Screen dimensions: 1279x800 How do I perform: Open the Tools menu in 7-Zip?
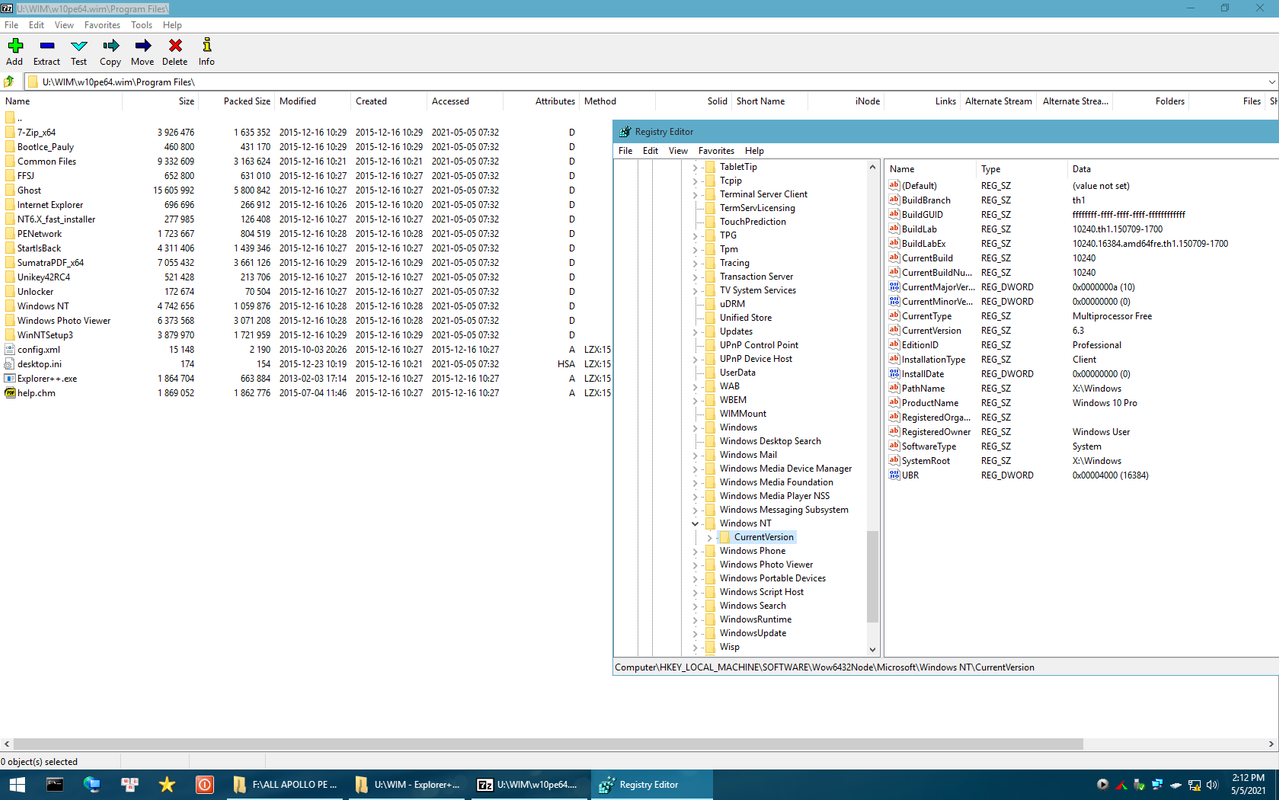point(141,24)
